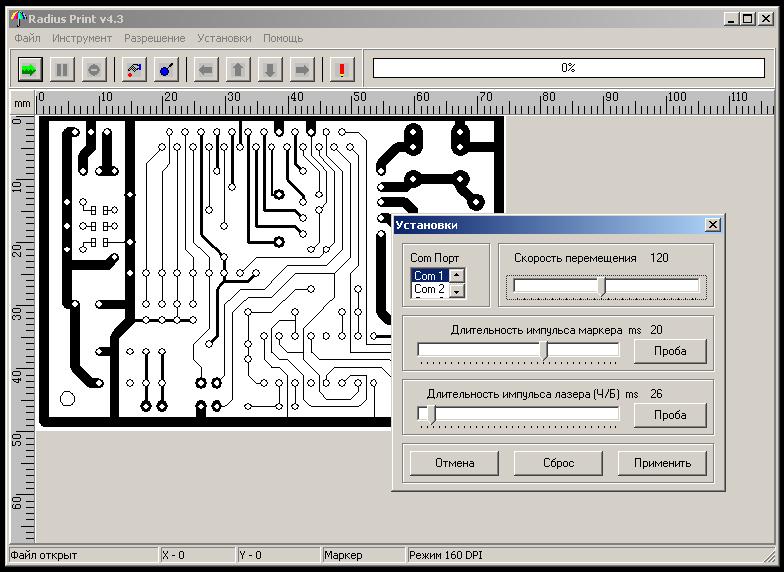This screenshot has width=784, height=572.
Task: Select the blue marker tool icon
Action: 166,69
